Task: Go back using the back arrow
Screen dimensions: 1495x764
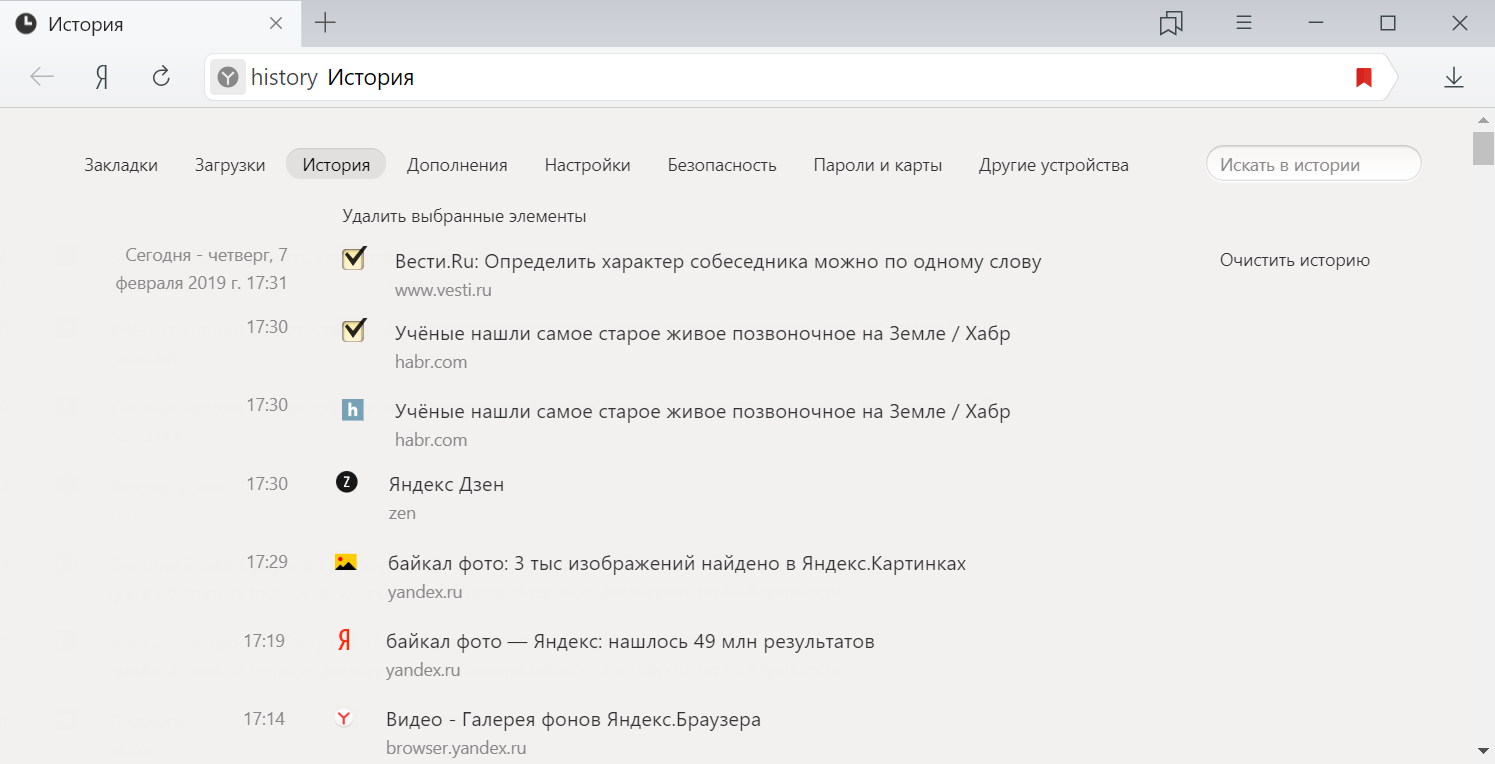Action: 42,77
